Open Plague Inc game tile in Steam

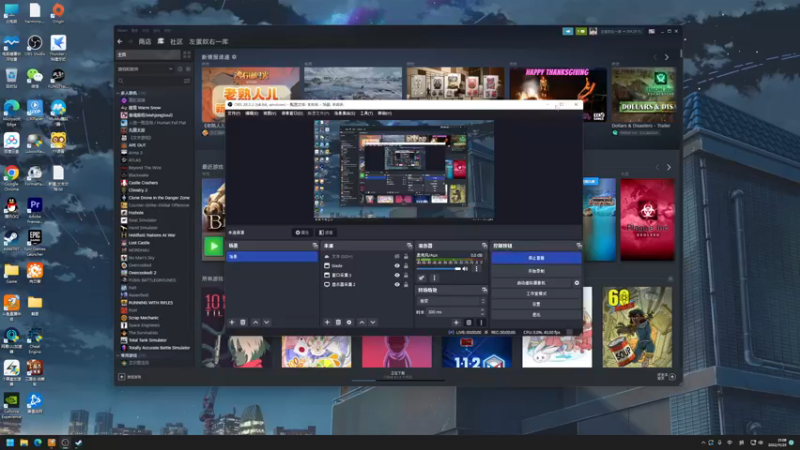[x=647, y=219]
